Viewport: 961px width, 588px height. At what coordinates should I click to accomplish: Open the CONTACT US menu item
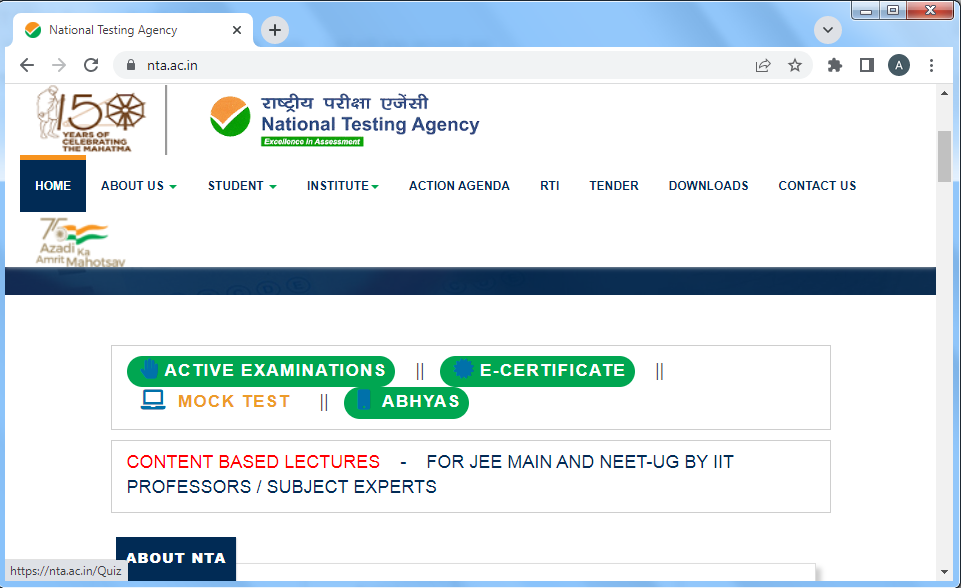tap(817, 186)
